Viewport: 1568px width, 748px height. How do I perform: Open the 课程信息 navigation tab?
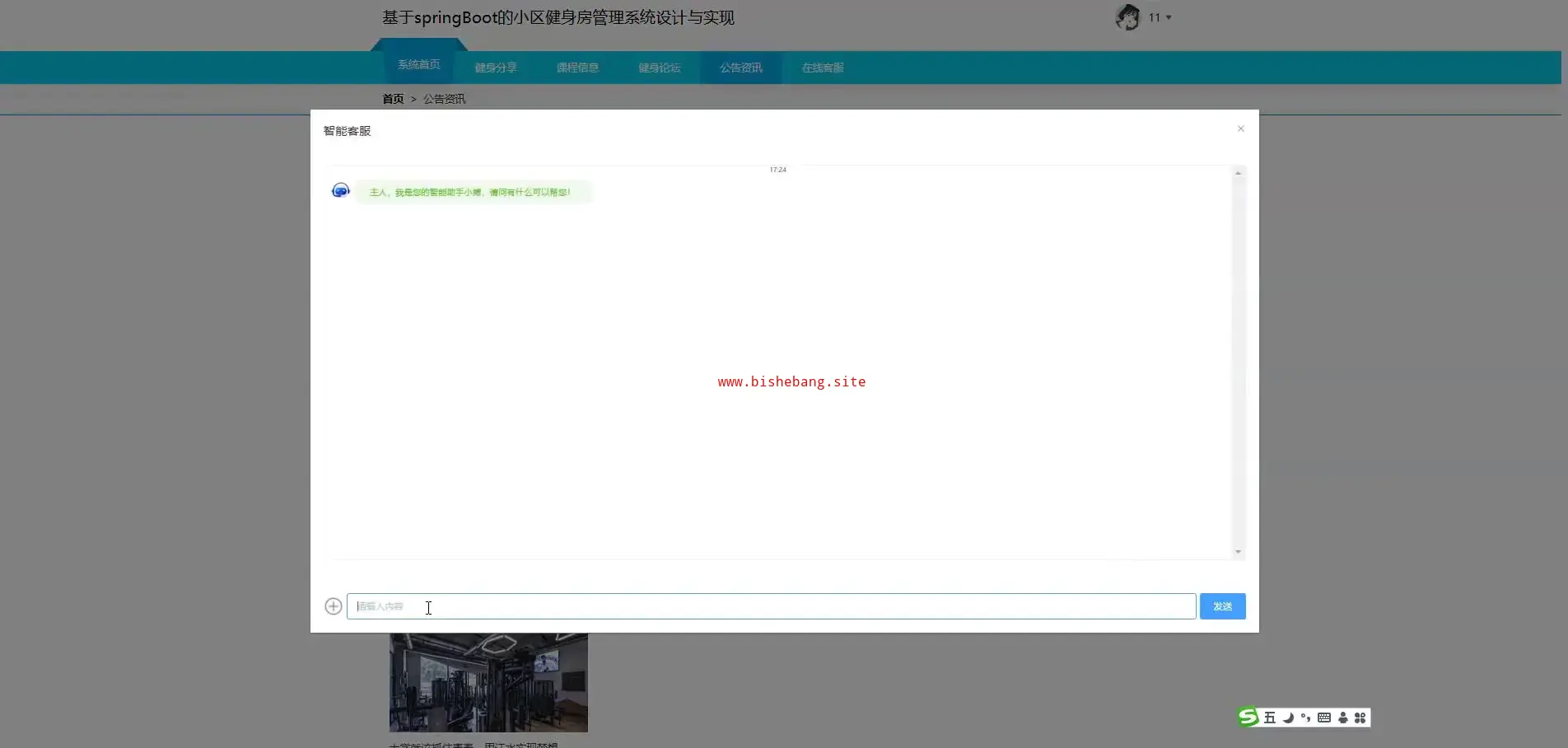(577, 68)
